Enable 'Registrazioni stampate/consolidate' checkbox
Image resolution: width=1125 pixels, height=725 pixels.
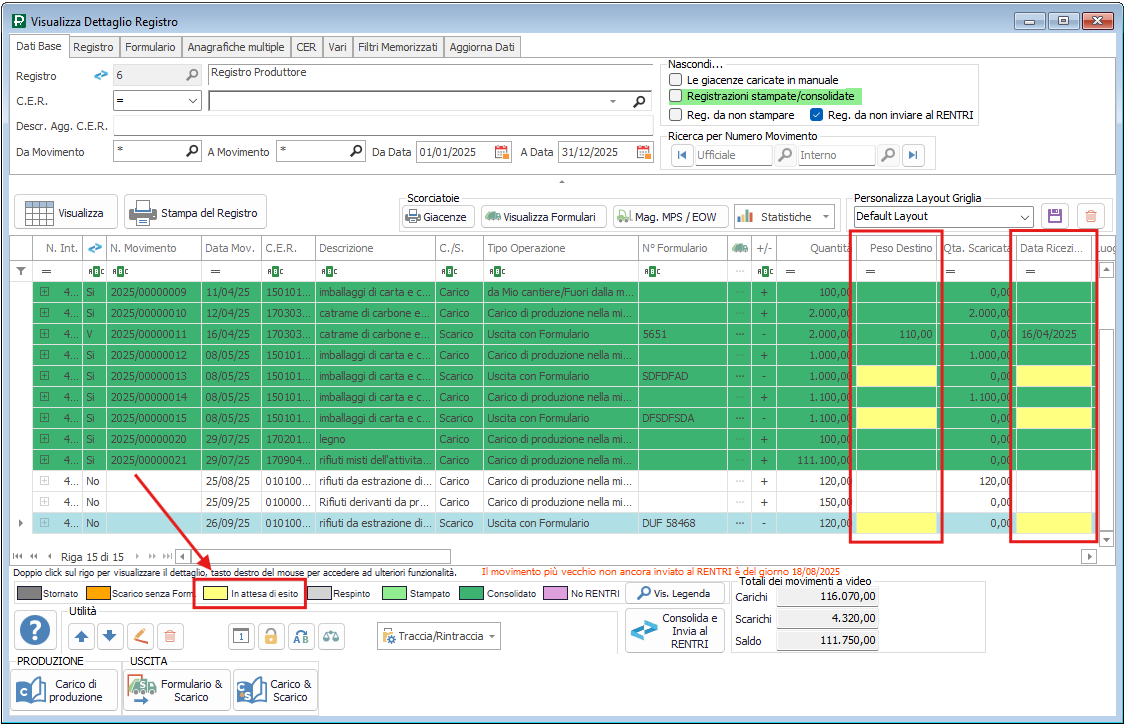coord(677,96)
